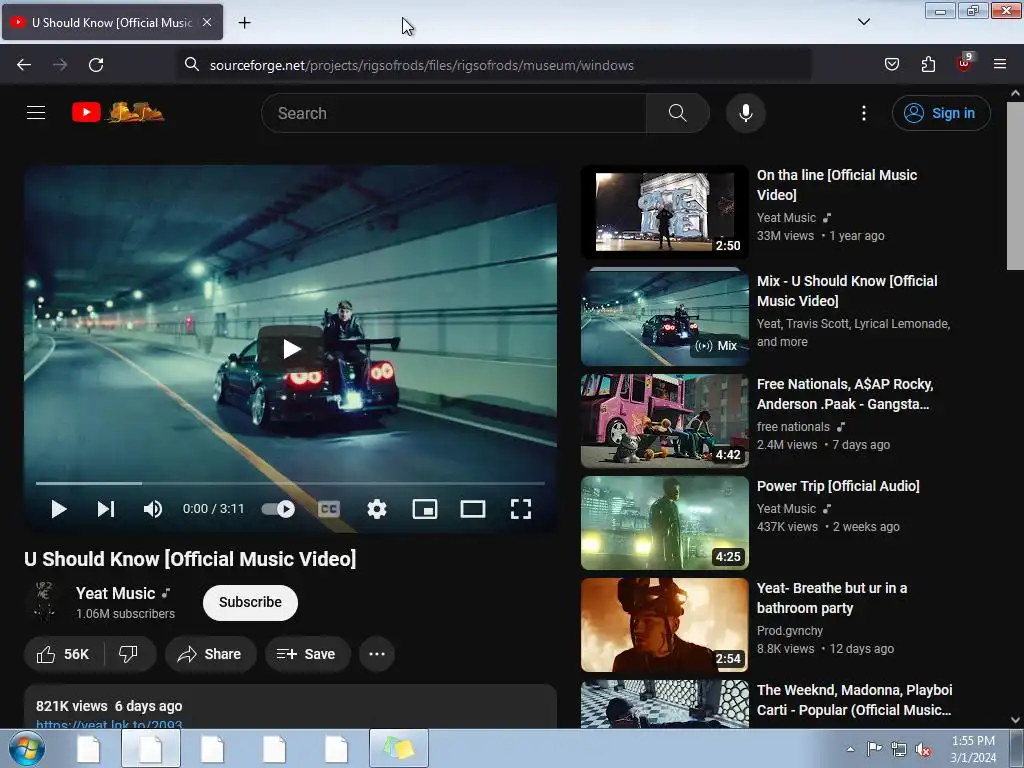
Task: Open The Weeknd, Madonna Popular video title
Action: click(x=854, y=699)
